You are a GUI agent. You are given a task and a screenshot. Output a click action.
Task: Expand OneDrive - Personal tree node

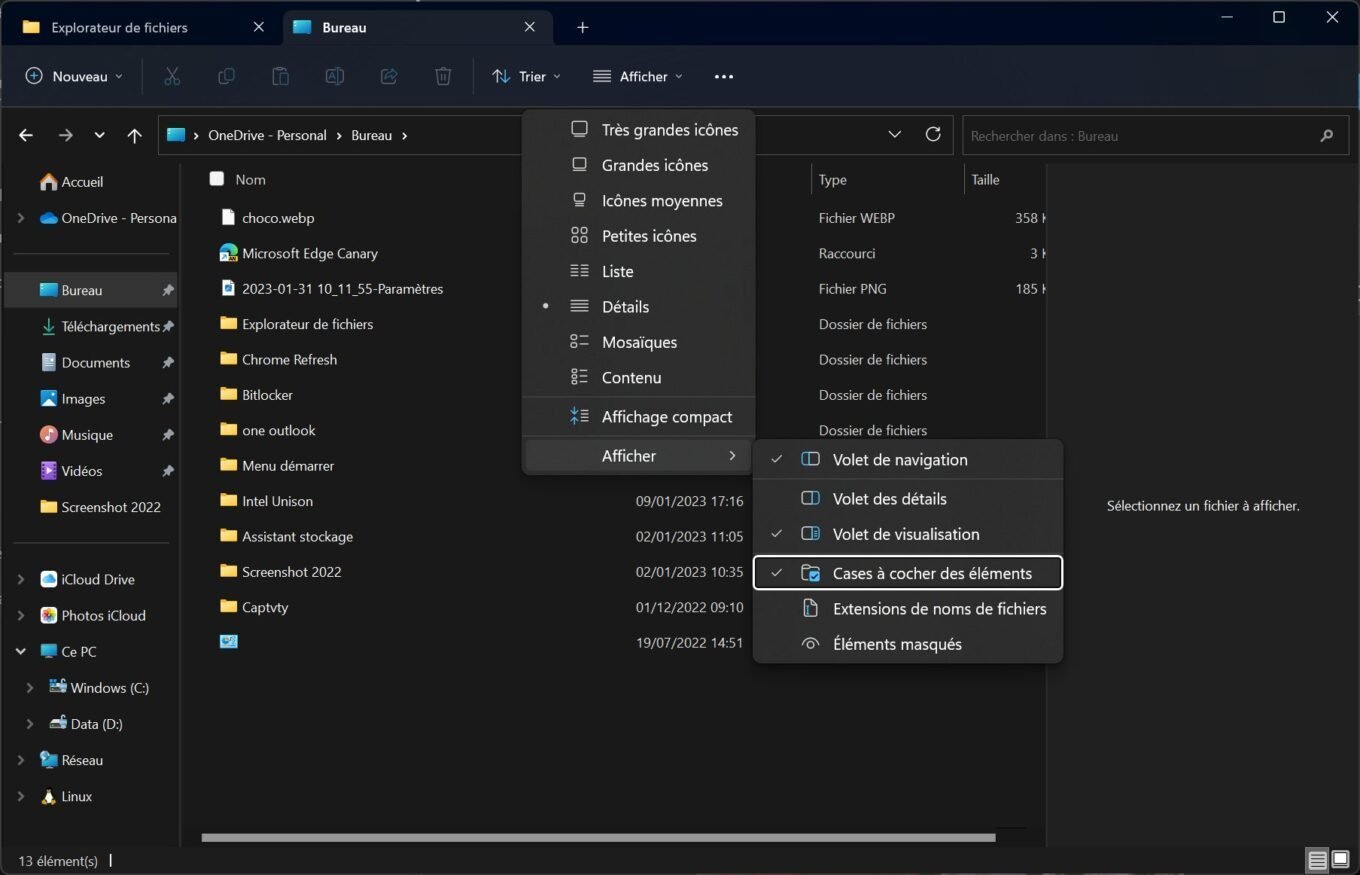click(x=21, y=218)
